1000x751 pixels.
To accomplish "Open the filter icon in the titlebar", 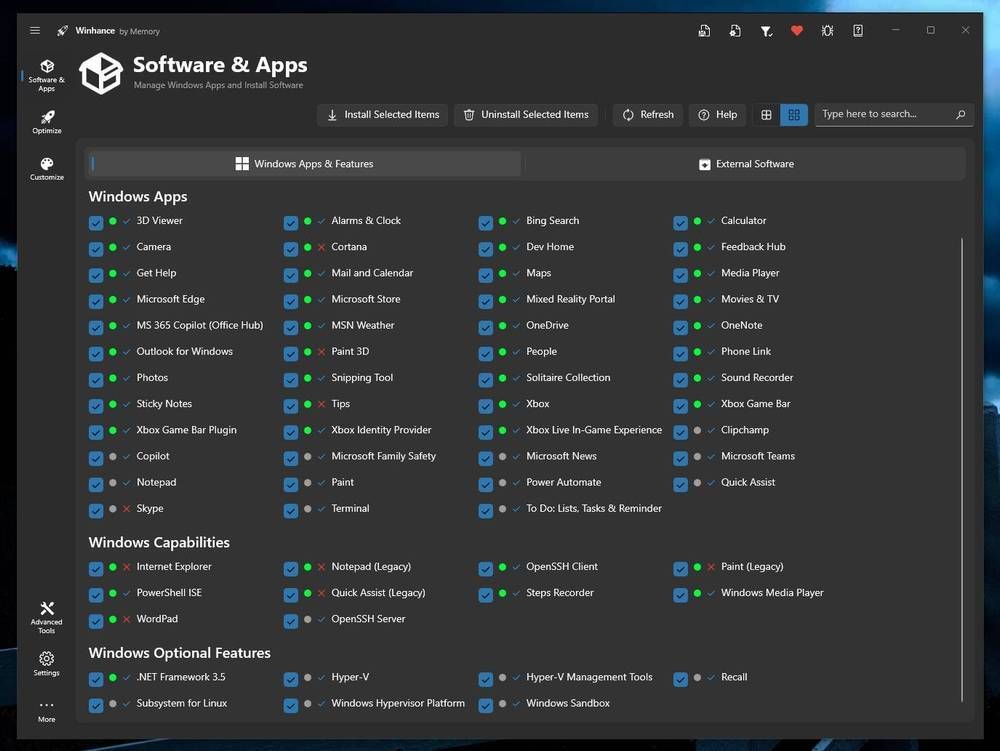I will pos(767,31).
